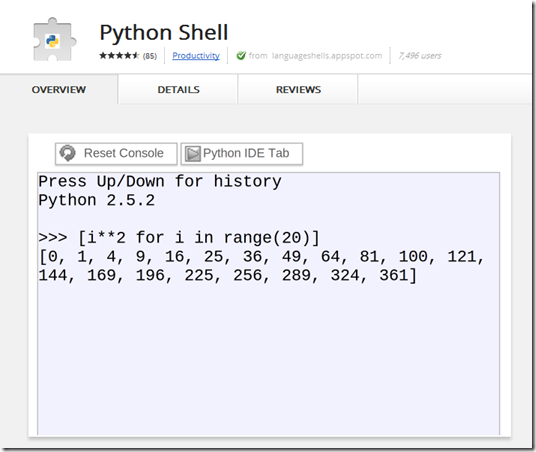Click the 'Python 2.5.2' version line
536x452 pixels.
[x=96, y=200]
